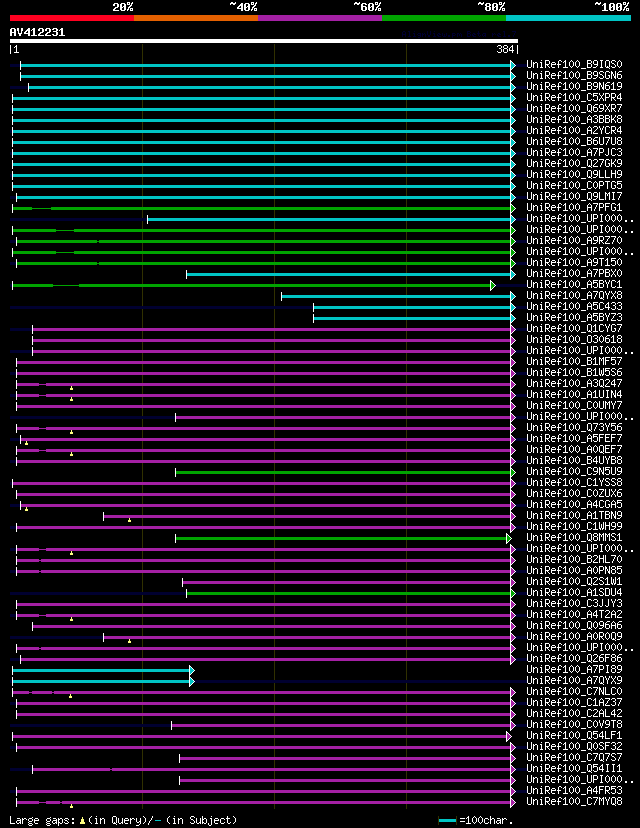Image resolution: width=640 pixels, height=828 pixels.
Task: Select the UniRef100_C0UMY7 label
Action: click(x=574, y=406)
